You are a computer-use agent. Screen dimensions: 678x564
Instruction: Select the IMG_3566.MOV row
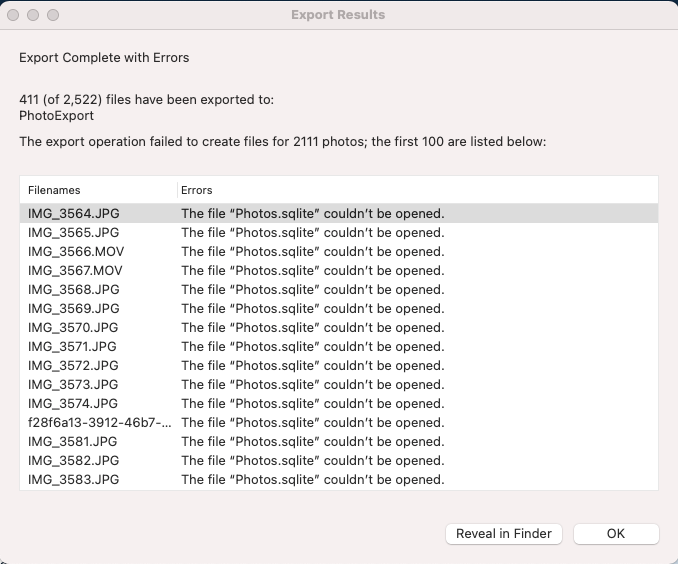[x=339, y=251]
